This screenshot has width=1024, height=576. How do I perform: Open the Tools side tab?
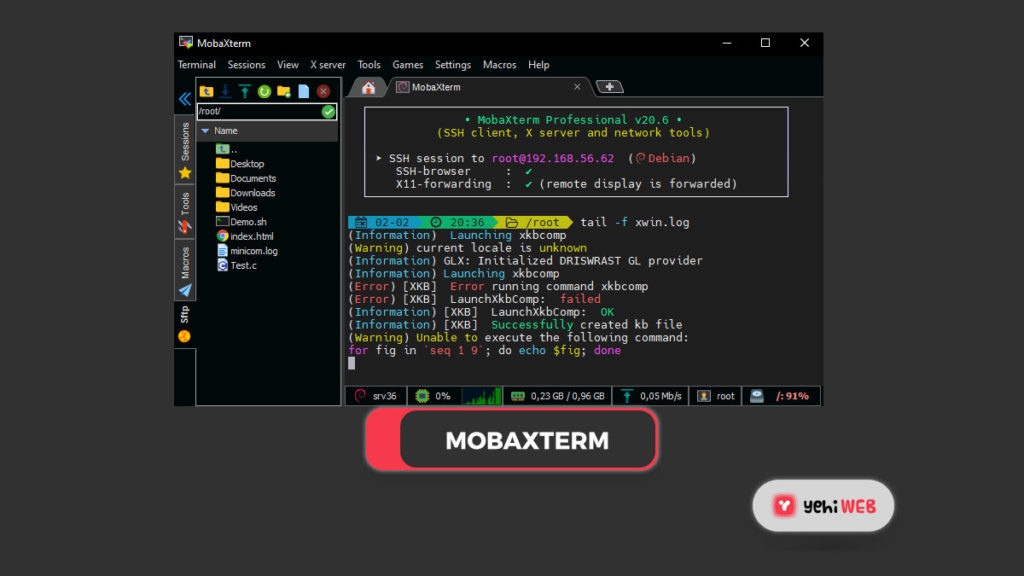tap(185, 211)
